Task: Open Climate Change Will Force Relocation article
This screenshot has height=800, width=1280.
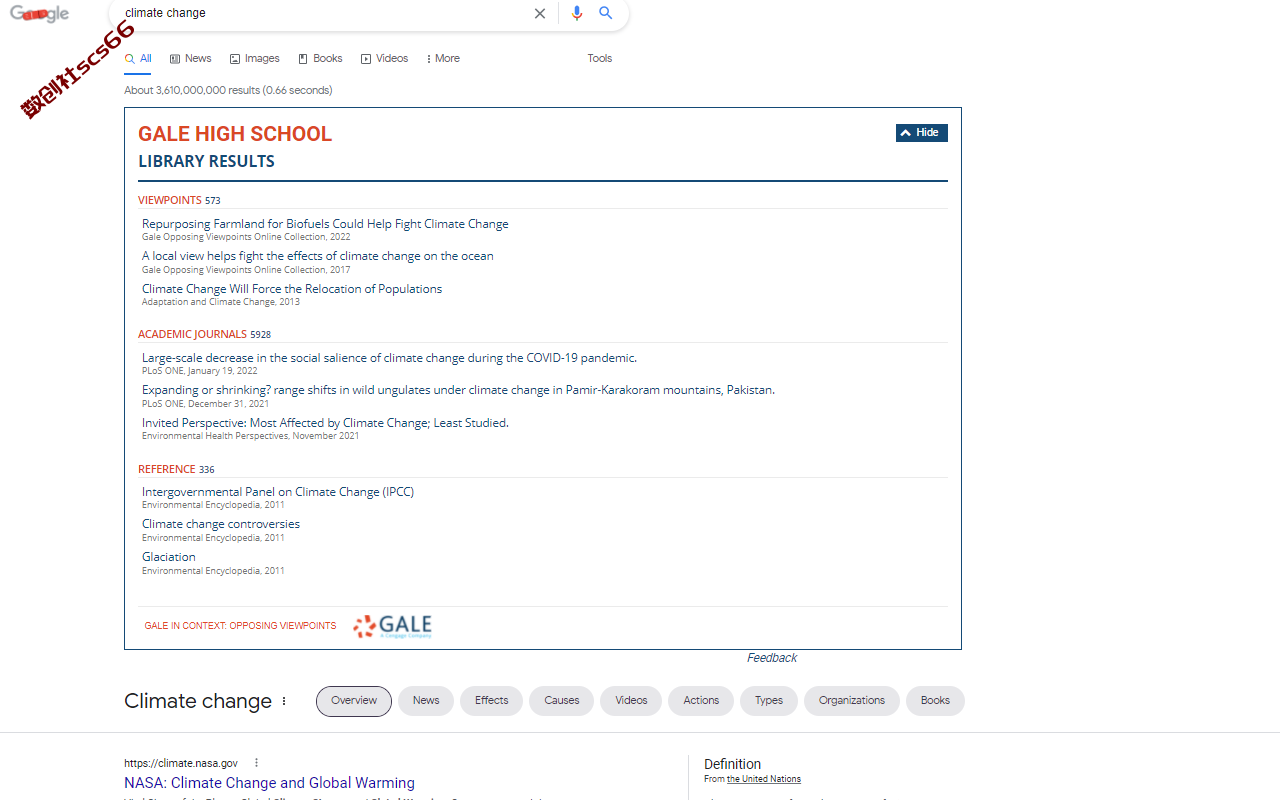Action: [292, 289]
